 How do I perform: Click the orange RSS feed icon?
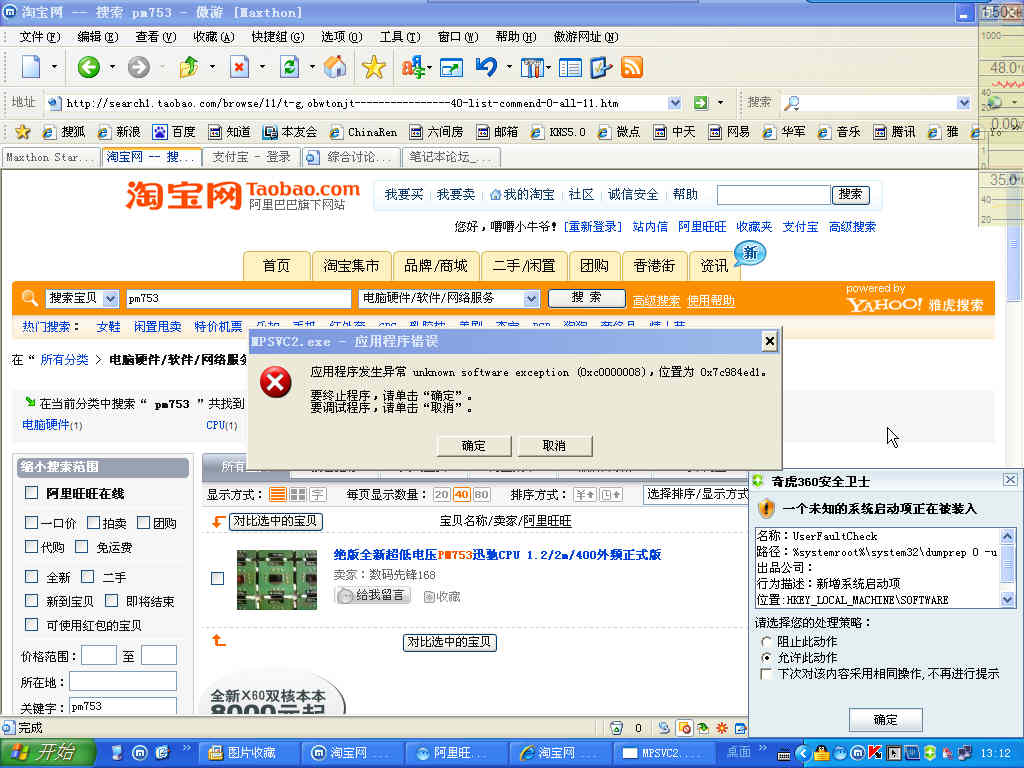[x=632, y=67]
